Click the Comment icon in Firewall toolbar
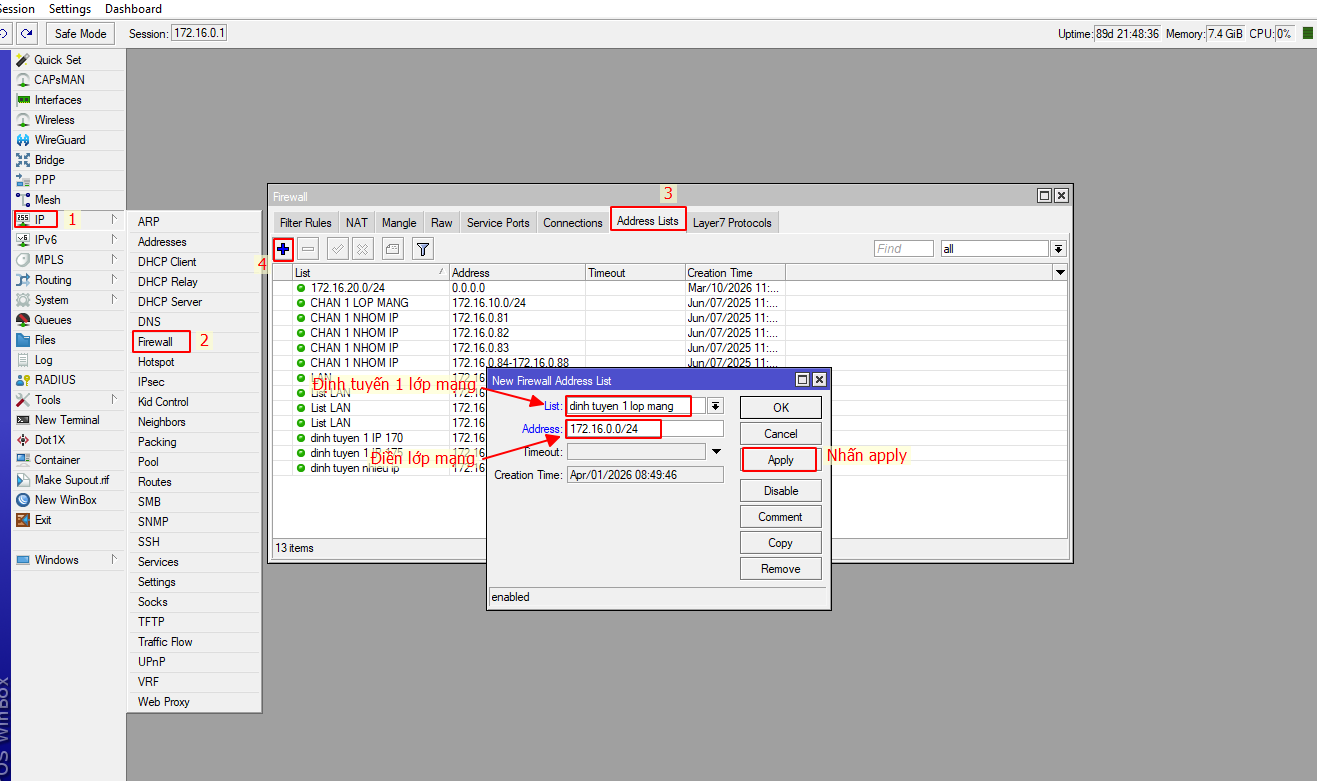 tap(393, 249)
